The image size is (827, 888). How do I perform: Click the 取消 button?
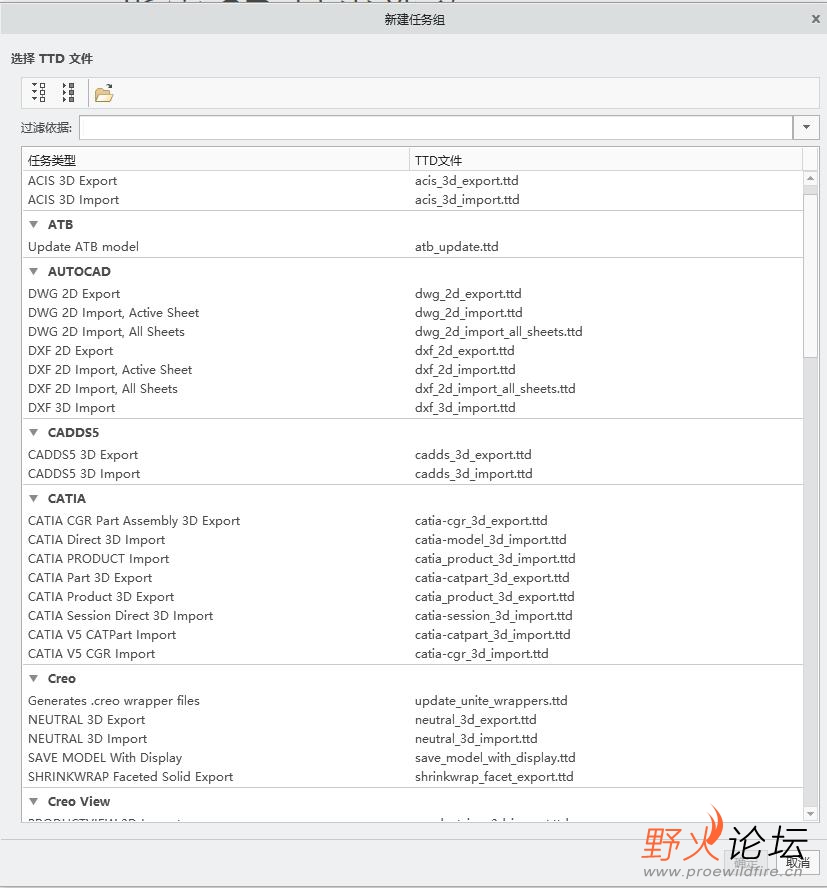point(798,862)
